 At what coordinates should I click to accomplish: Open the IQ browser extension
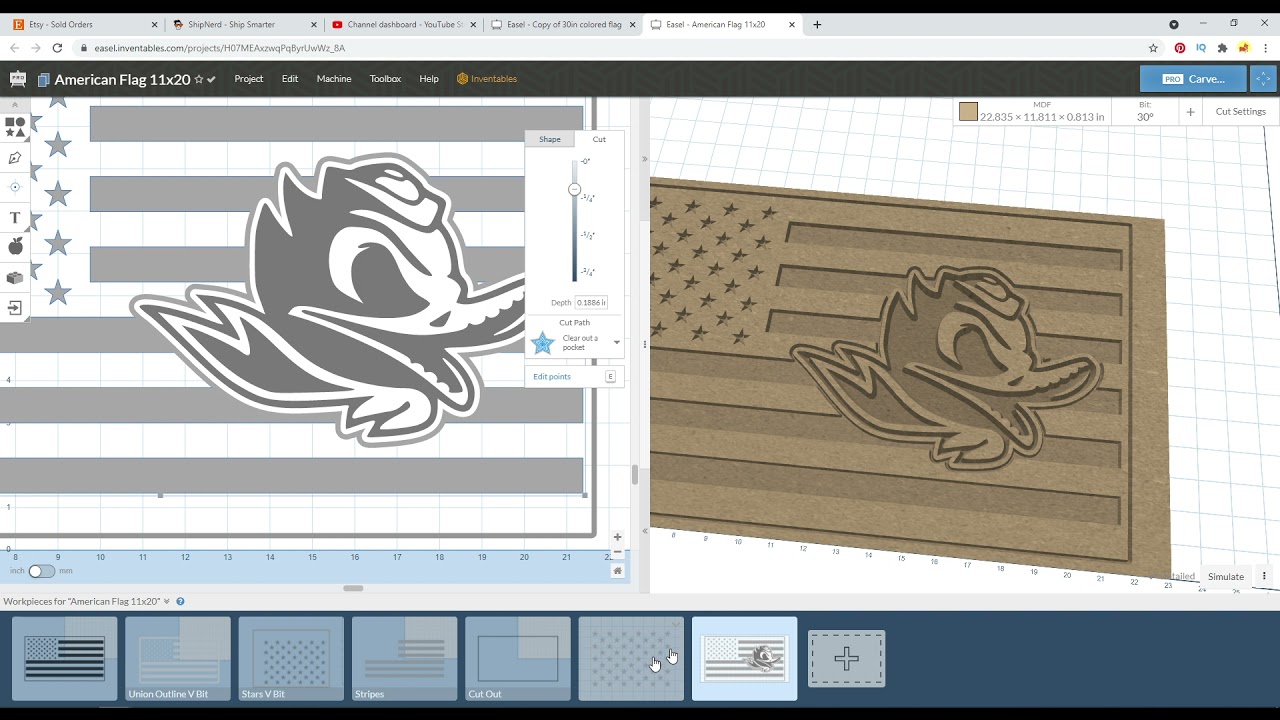1201,47
